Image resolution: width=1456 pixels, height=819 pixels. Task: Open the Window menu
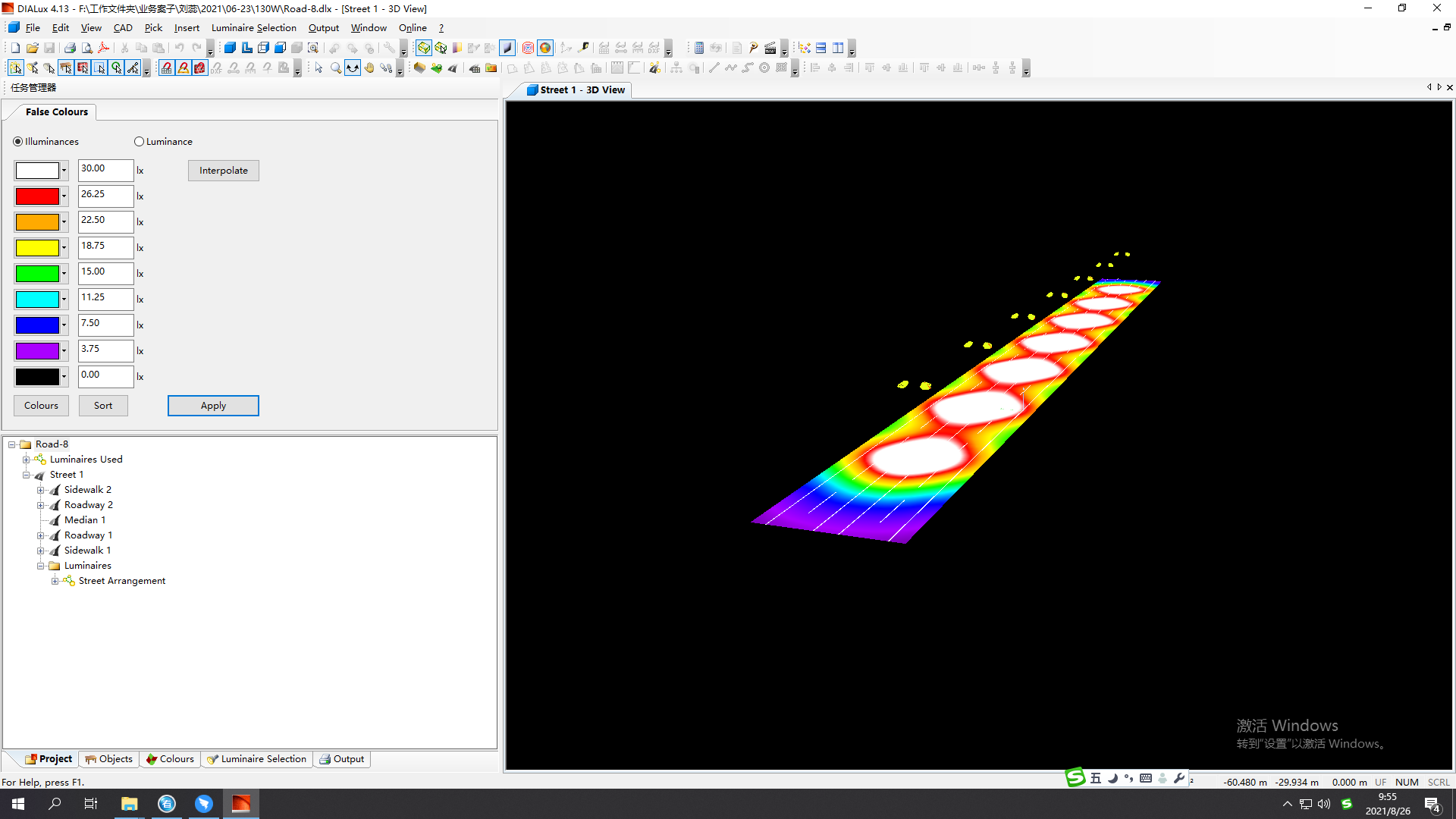(369, 28)
